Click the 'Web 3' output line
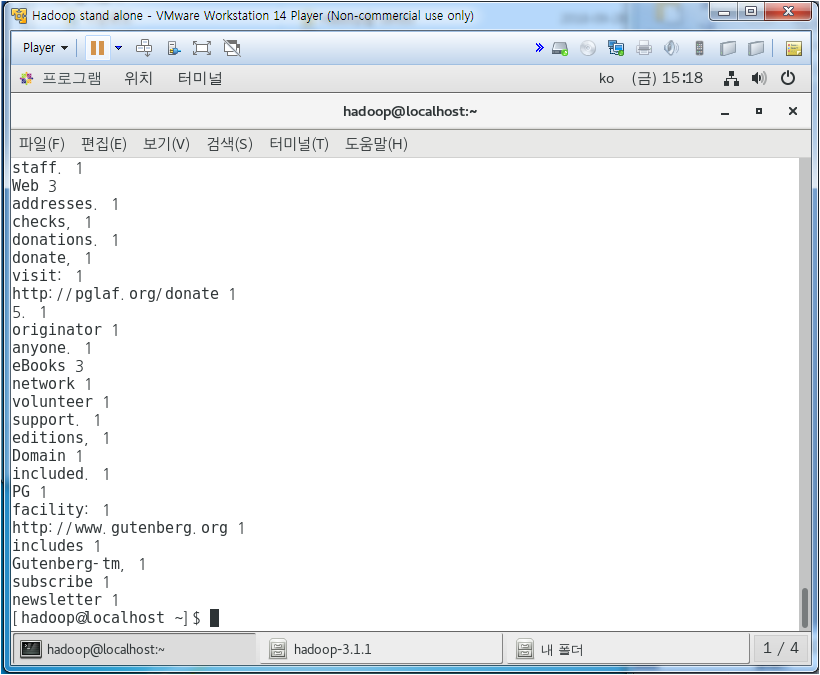 34,186
